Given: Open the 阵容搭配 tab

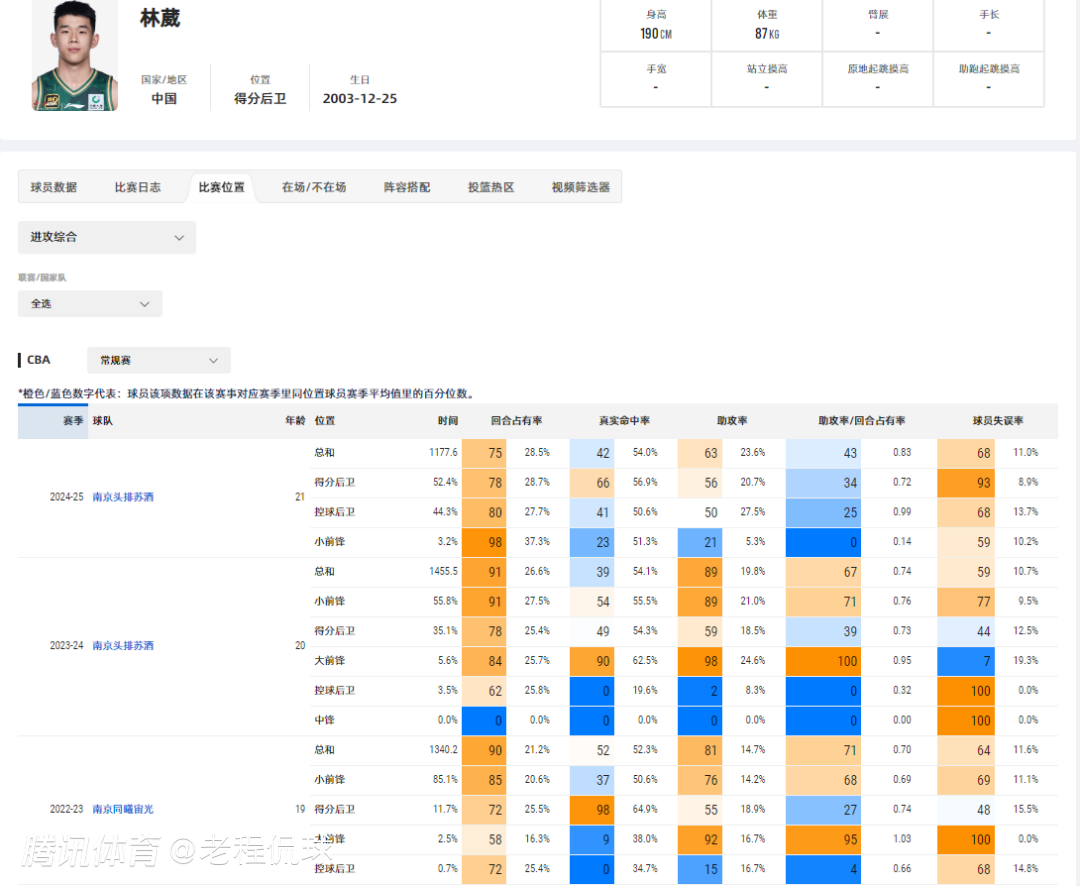Looking at the screenshot, I should tap(407, 187).
